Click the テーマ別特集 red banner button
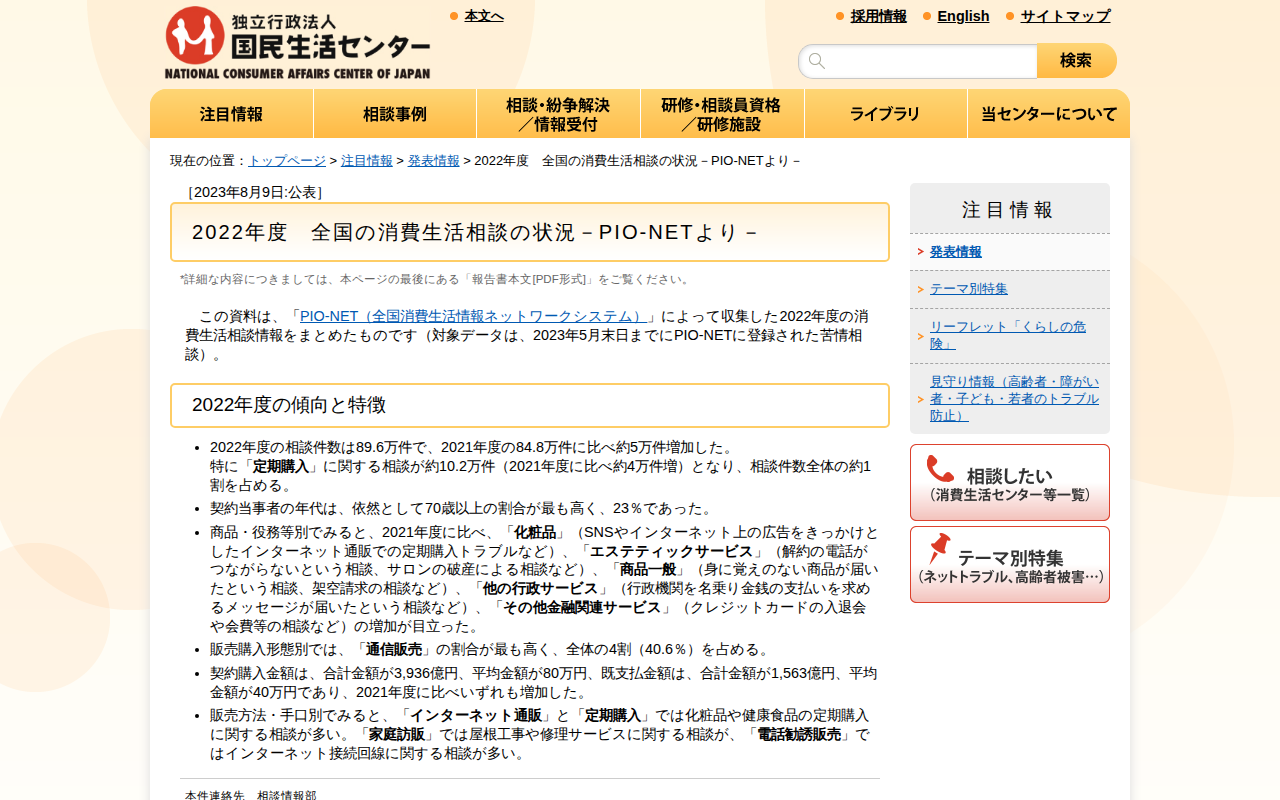The image size is (1280, 800). coord(1010,564)
